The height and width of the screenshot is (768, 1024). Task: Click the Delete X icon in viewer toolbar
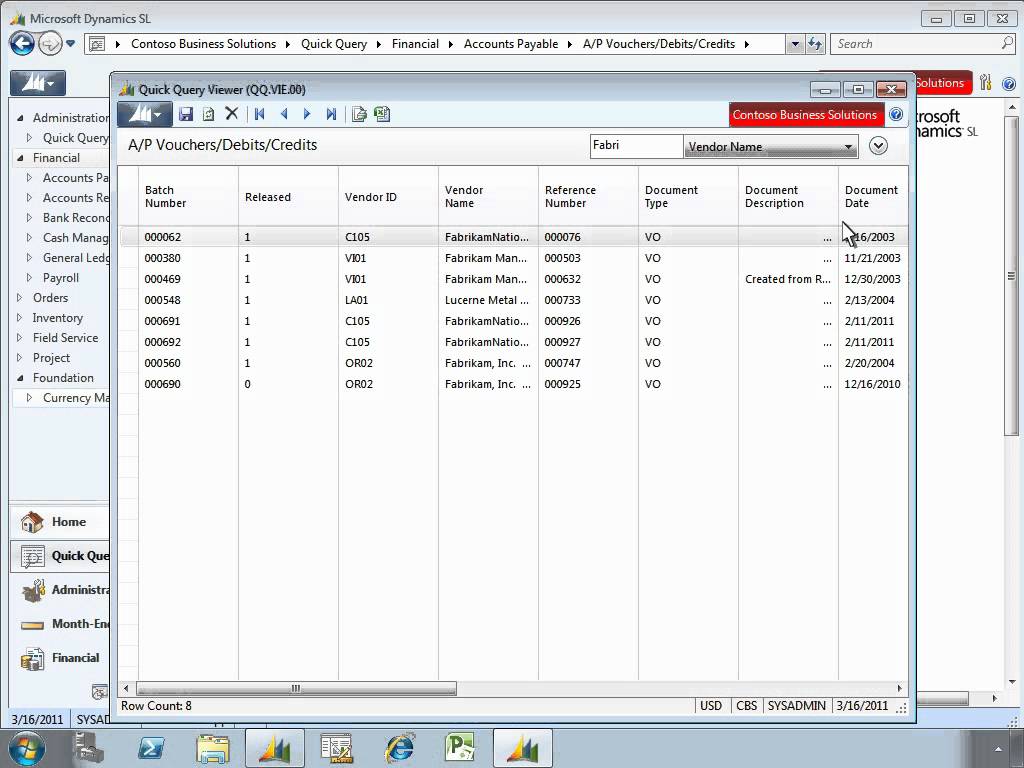(x=231, y=114)
